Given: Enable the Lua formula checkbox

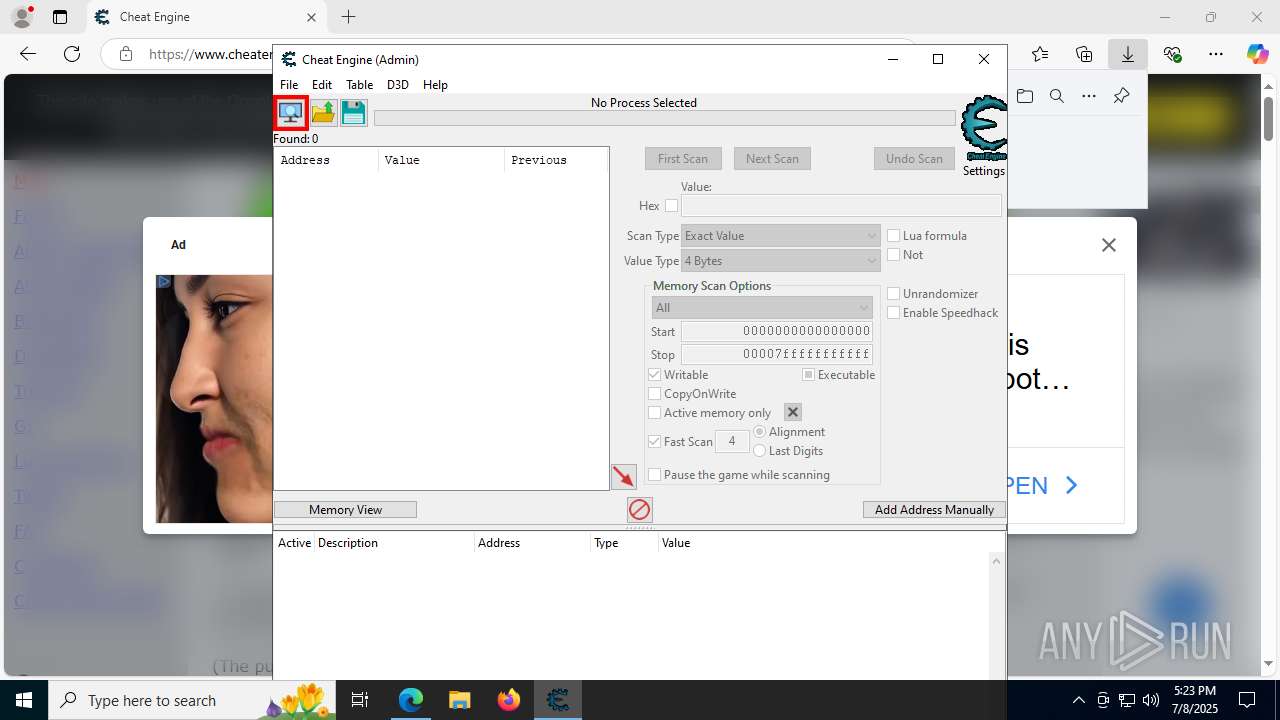Looking at the screenshot, I should tap(894, 236).
